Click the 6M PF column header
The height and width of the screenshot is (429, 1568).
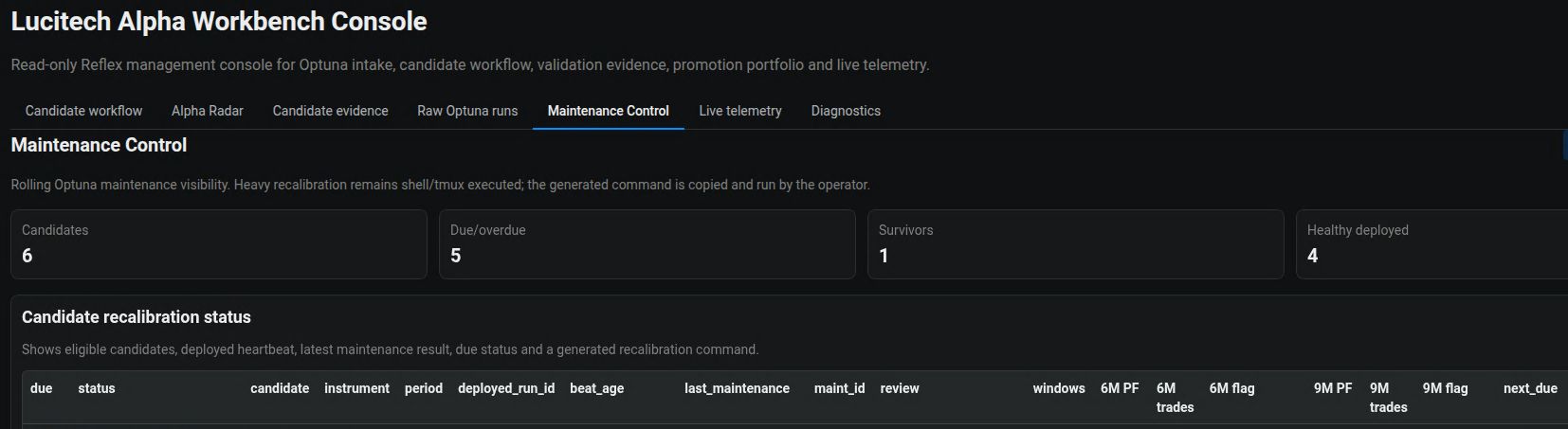1120,388
